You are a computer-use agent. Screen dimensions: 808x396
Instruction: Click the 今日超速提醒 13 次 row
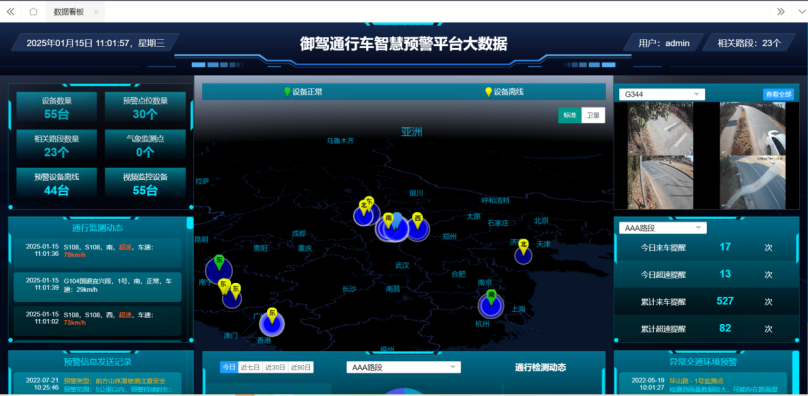pyautogui.click(x=706, y=274)
